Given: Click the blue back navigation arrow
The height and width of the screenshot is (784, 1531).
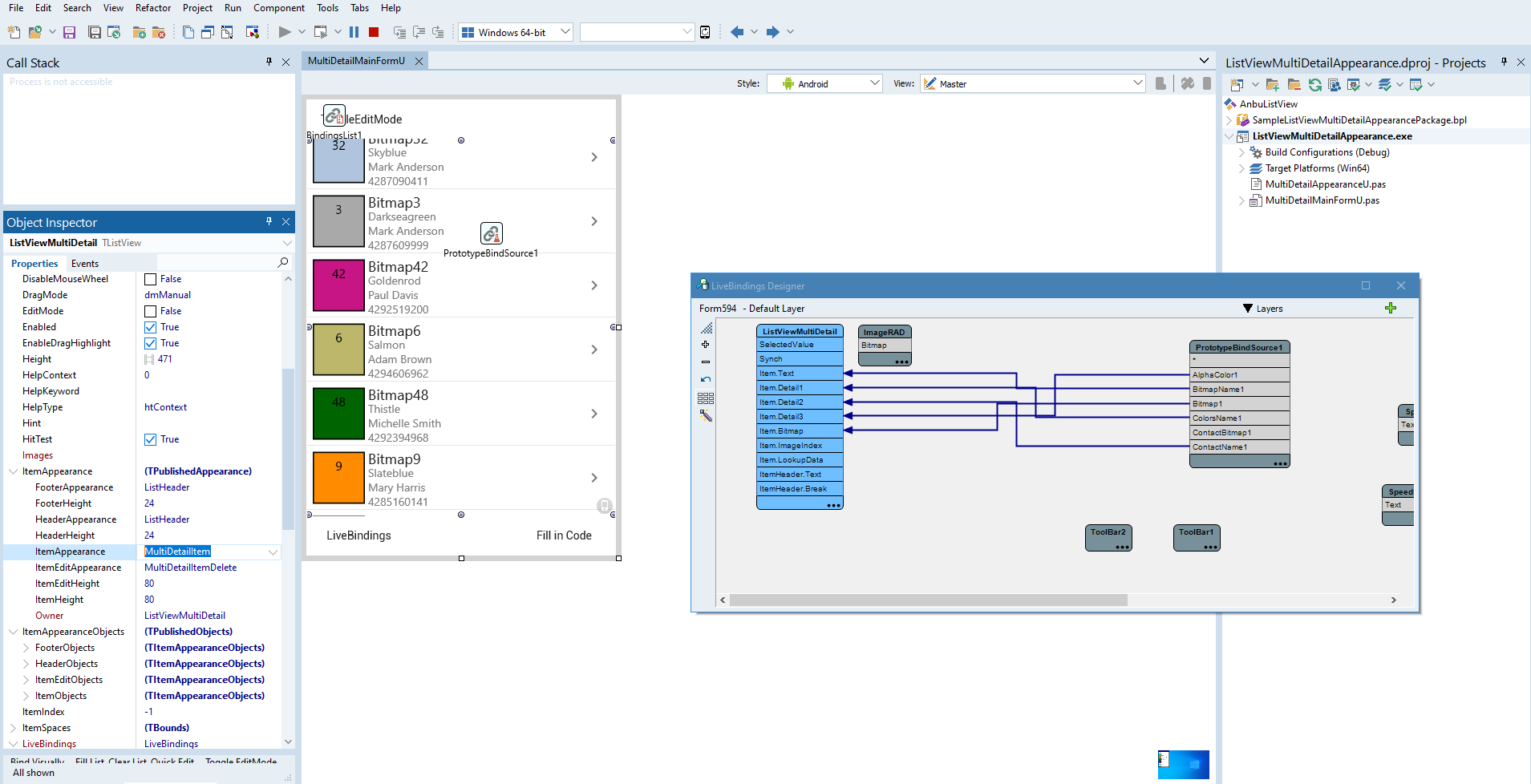Looking at the screenshot, I should (737, 32).
